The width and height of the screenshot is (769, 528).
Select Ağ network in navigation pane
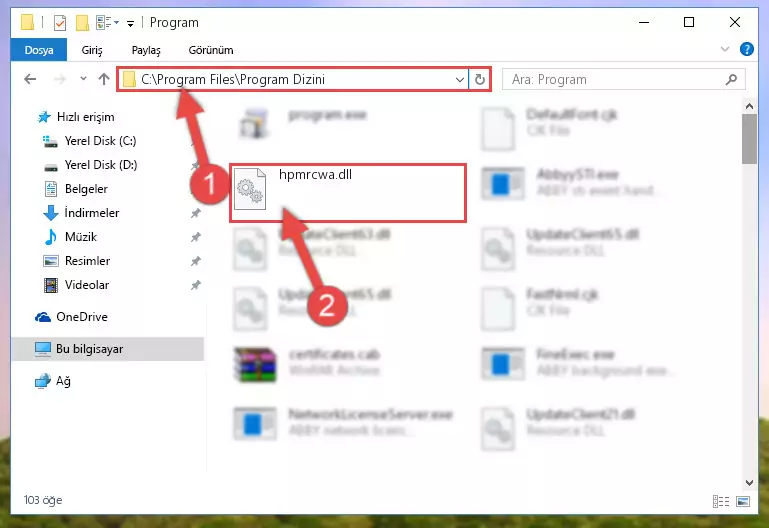[53, 381]
